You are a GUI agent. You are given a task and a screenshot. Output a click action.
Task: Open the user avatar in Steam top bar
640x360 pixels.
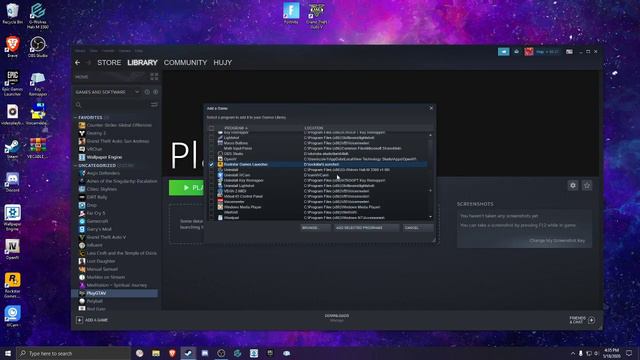pyautogui.click(x=529, y=52)
